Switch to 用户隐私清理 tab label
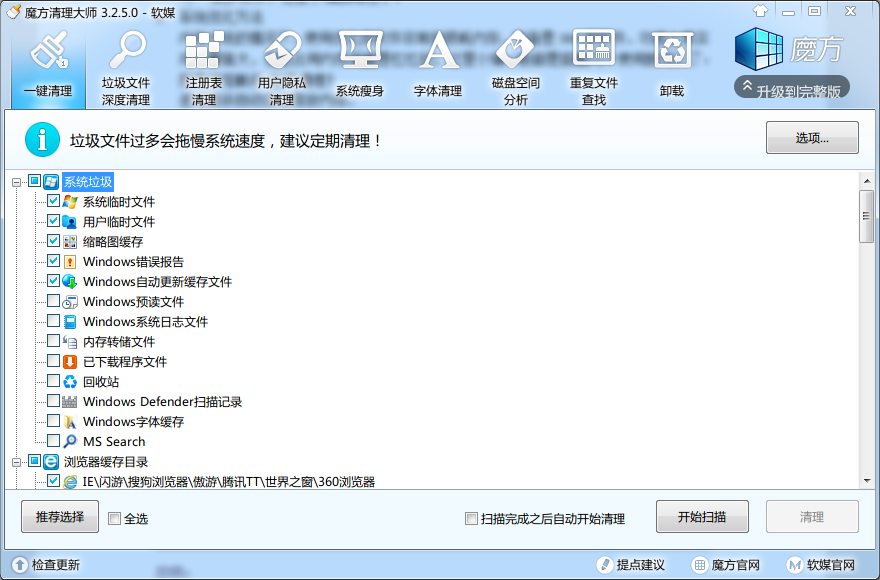 (x=282, y=92)
